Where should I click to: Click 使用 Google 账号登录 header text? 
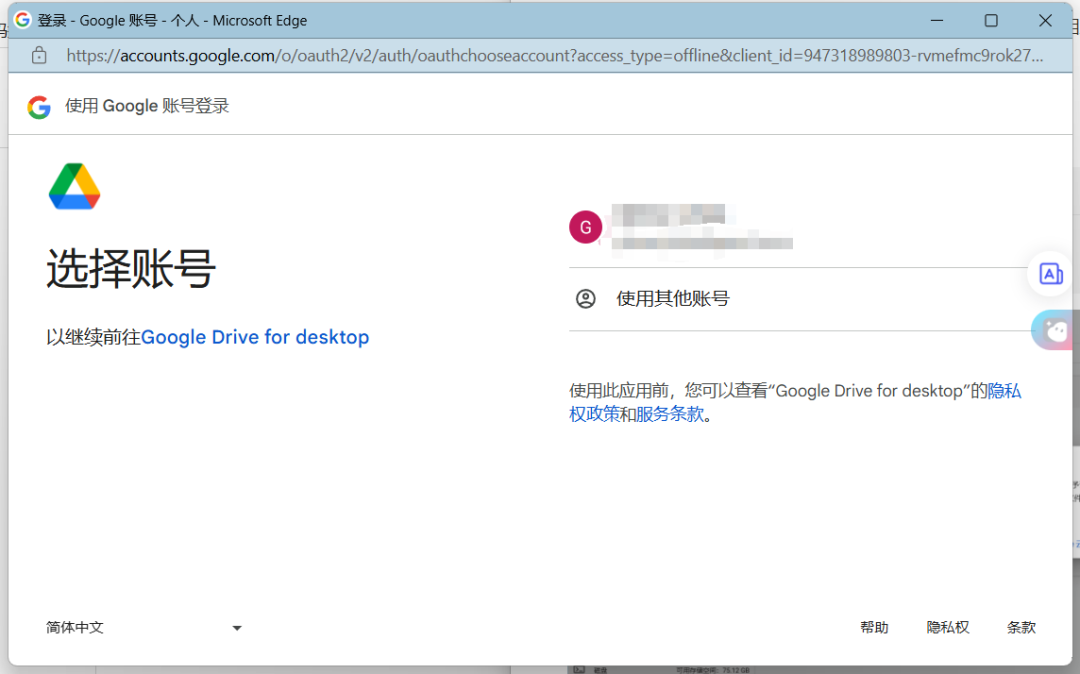(x=147, y=106)
